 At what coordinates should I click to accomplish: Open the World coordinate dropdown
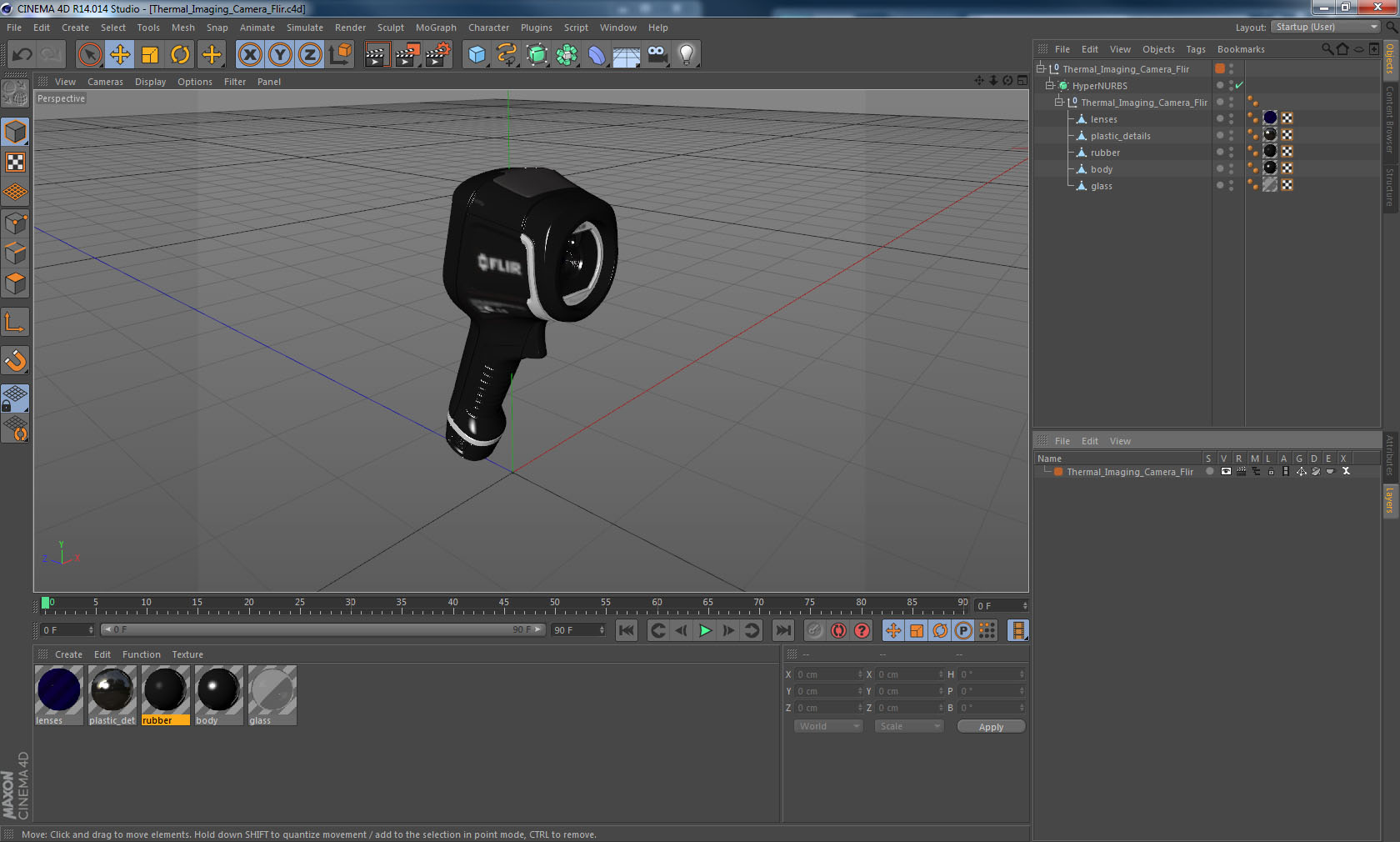[x=828, y=726]
